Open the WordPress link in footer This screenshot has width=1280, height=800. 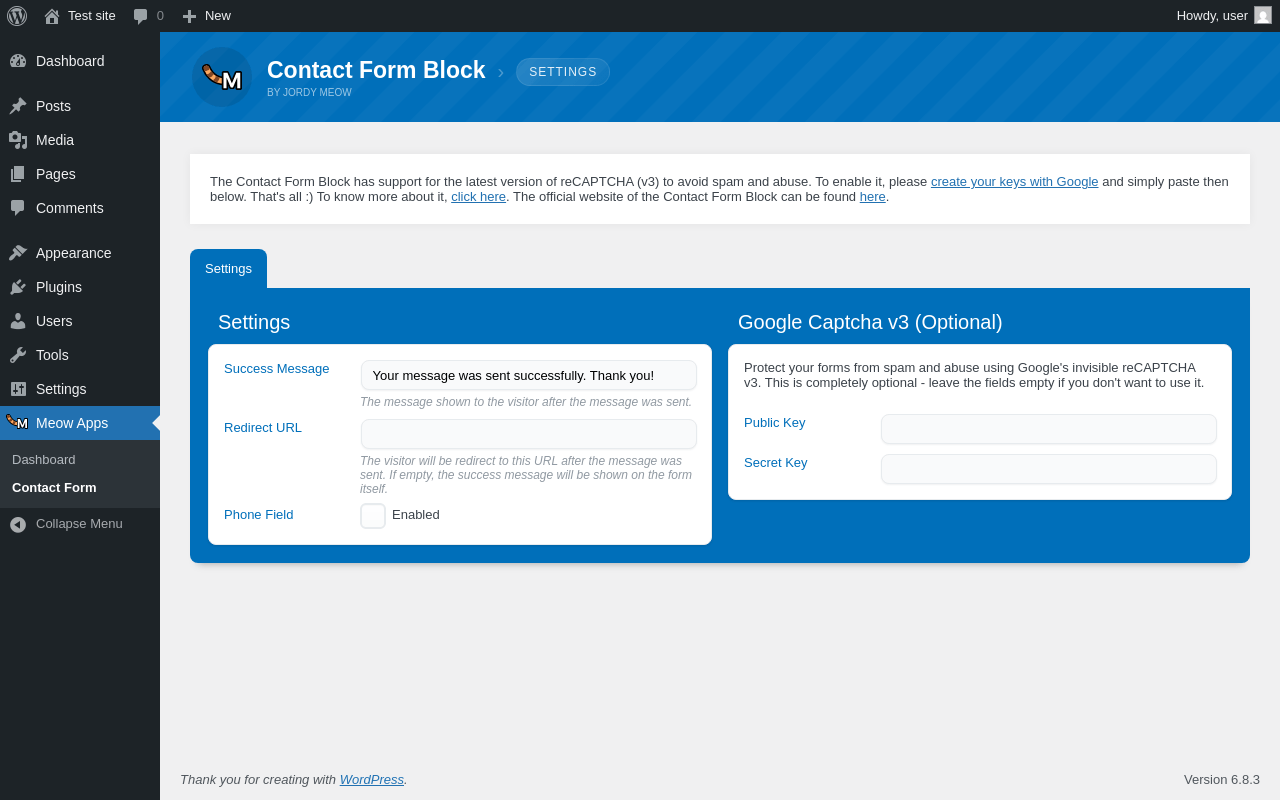(x=372, y=779)
